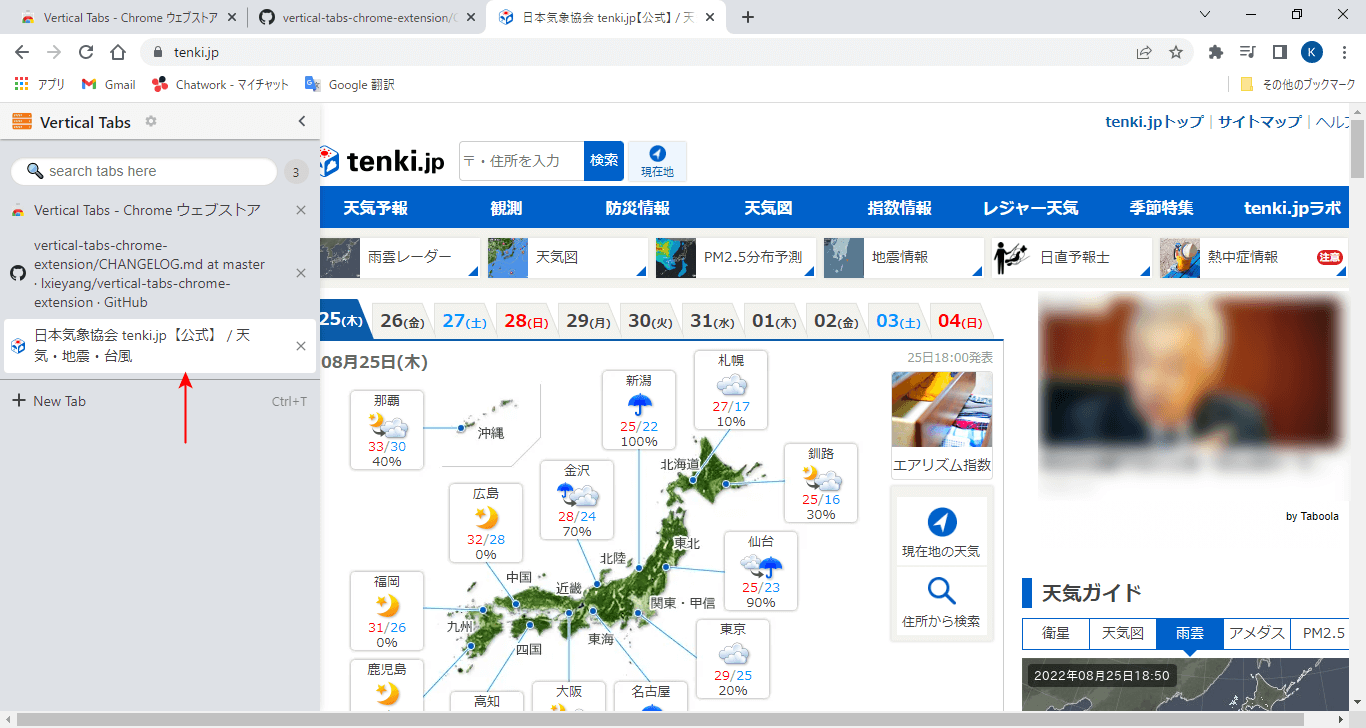The width and height of the screenshot is (1366, 728).
Task: Click the 現在地 location button
Action: [657, 161]
